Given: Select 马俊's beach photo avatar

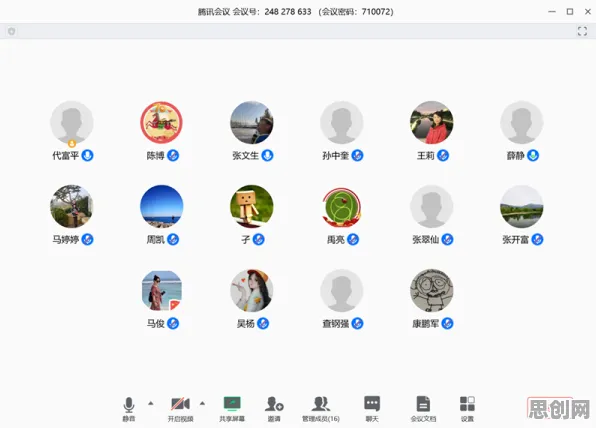Looking at the screenshot, I should pyautogui.click(x=162, y=290).
